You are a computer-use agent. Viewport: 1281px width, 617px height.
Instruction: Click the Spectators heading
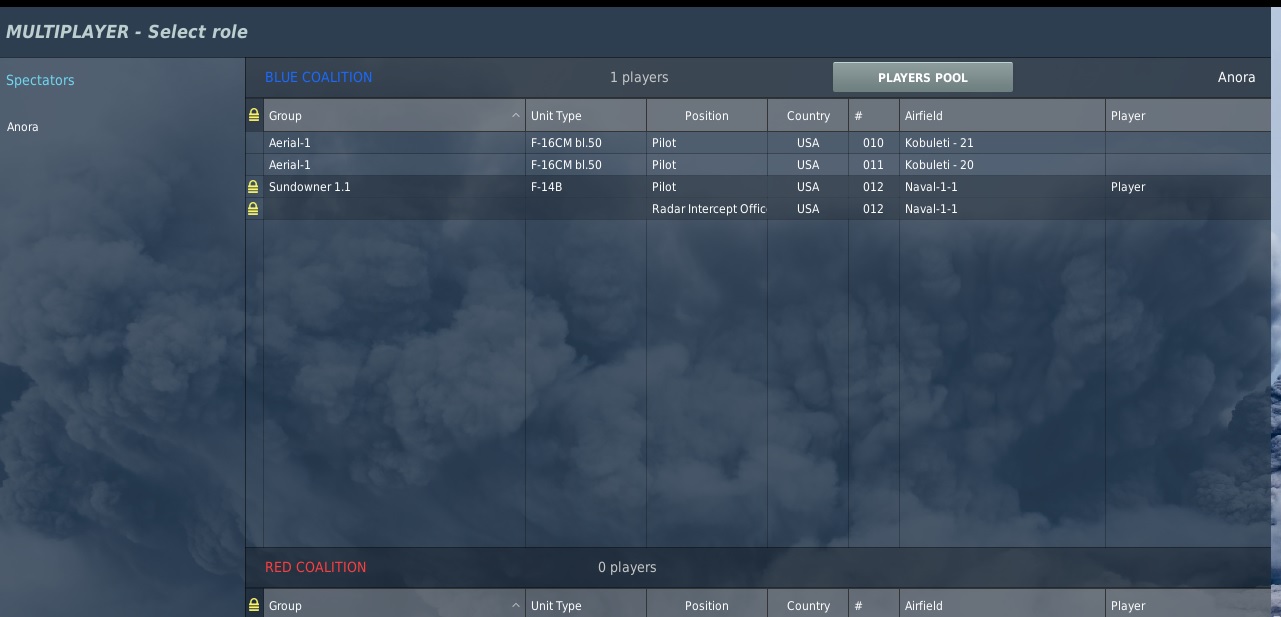(40, 80)
